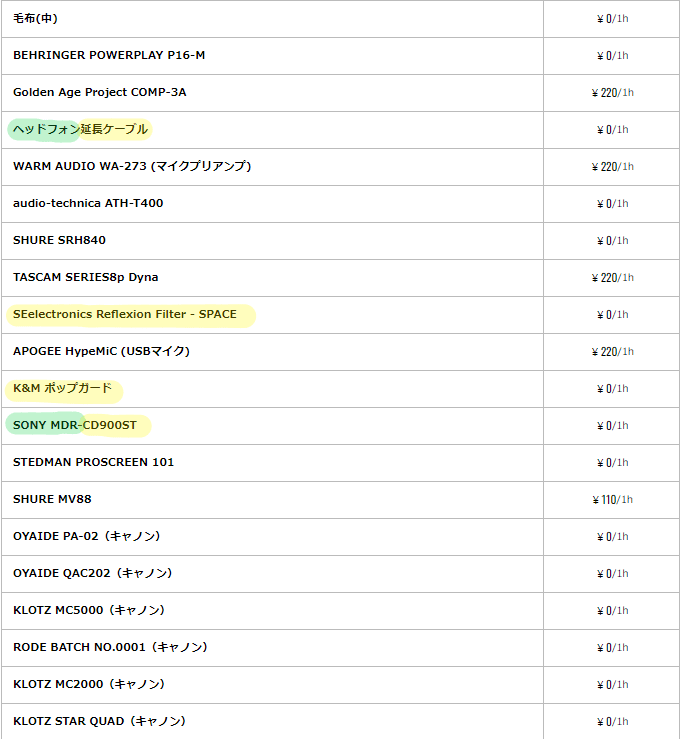Click OYAIDE QAC202 (キャノン) item name

click(92, 573)
